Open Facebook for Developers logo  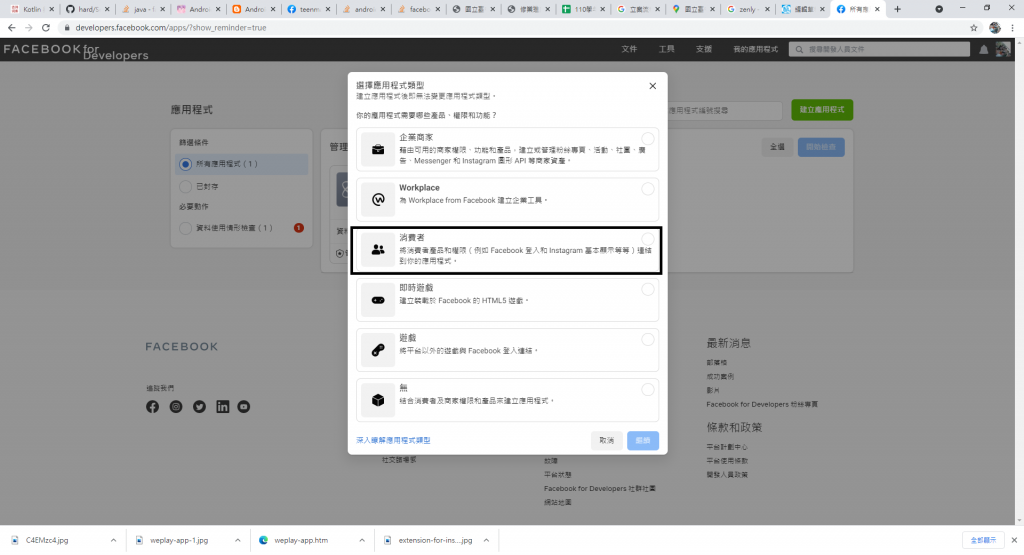click(x=76, y=51)
